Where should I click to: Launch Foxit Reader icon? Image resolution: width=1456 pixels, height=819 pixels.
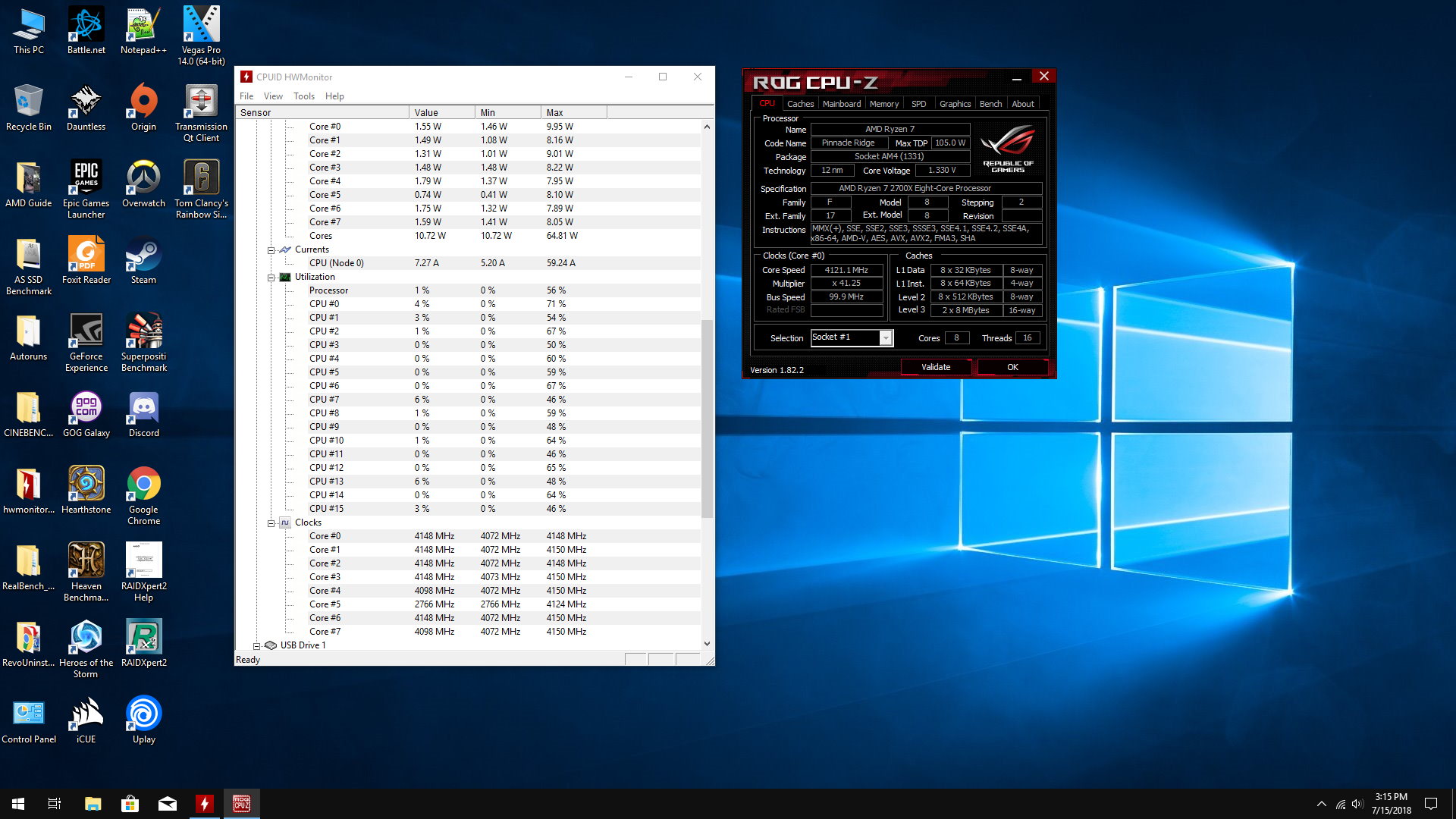point(86,260)
